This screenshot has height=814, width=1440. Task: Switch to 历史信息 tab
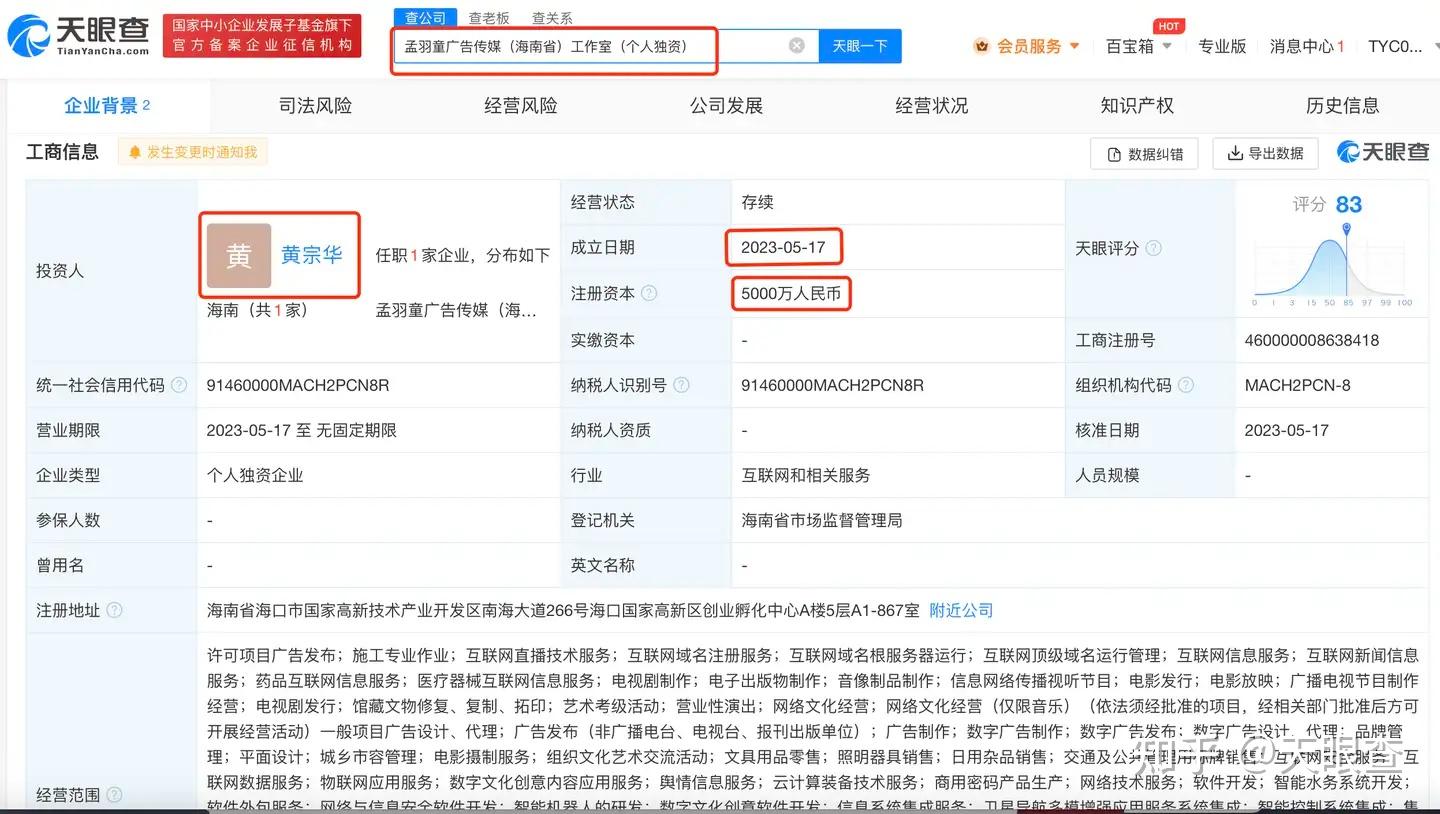tap(1343, 105)
